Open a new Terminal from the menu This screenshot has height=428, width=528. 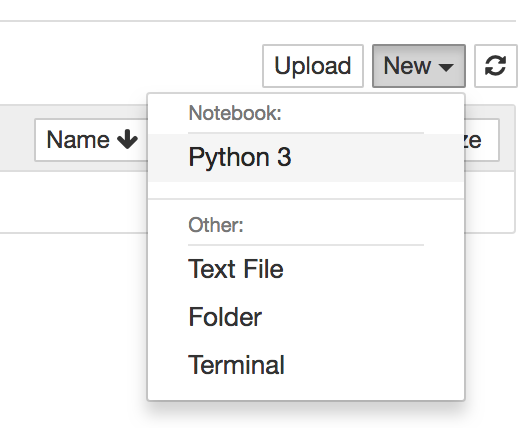(x=306, y=365)
